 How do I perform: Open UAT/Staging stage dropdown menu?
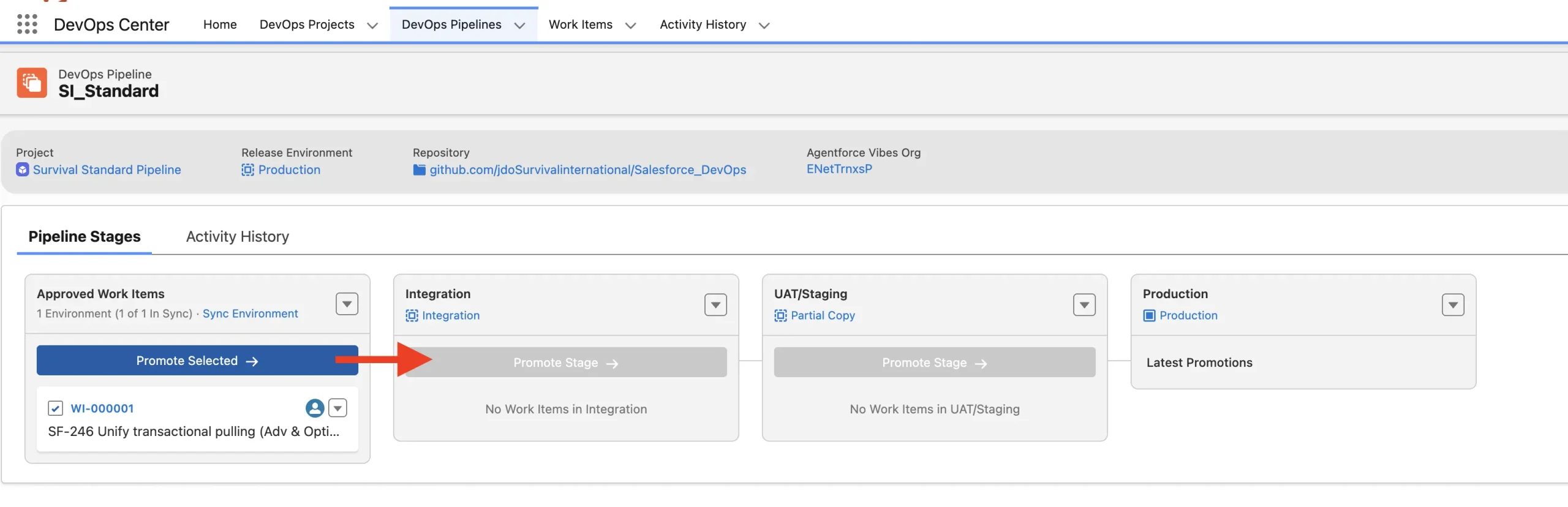[1084, 304]
